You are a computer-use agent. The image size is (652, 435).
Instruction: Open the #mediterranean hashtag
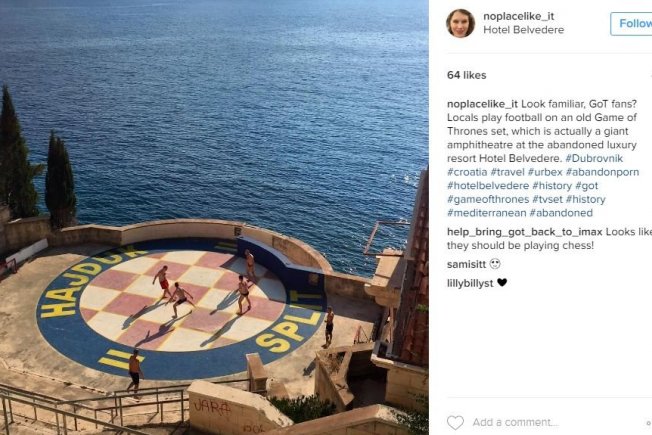click(x=487, y=213)
